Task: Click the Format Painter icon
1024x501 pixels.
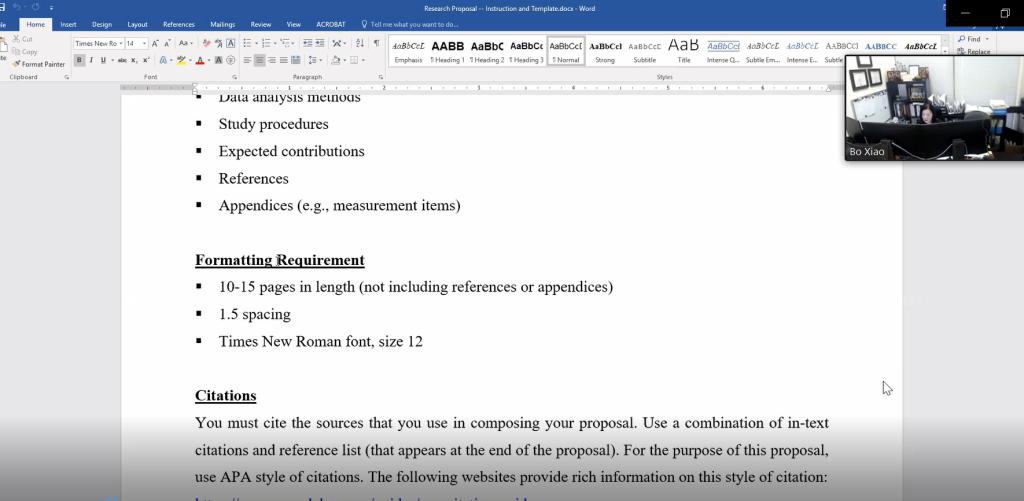Action: click(x=42, y=64)
